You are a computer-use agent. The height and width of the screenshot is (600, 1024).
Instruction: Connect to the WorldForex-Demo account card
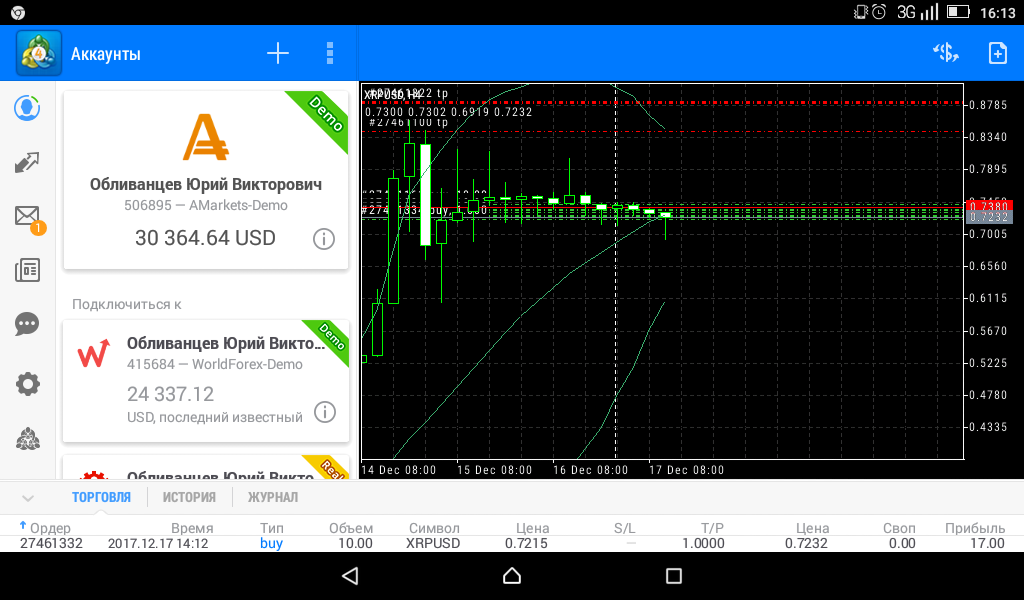(206, 381)
